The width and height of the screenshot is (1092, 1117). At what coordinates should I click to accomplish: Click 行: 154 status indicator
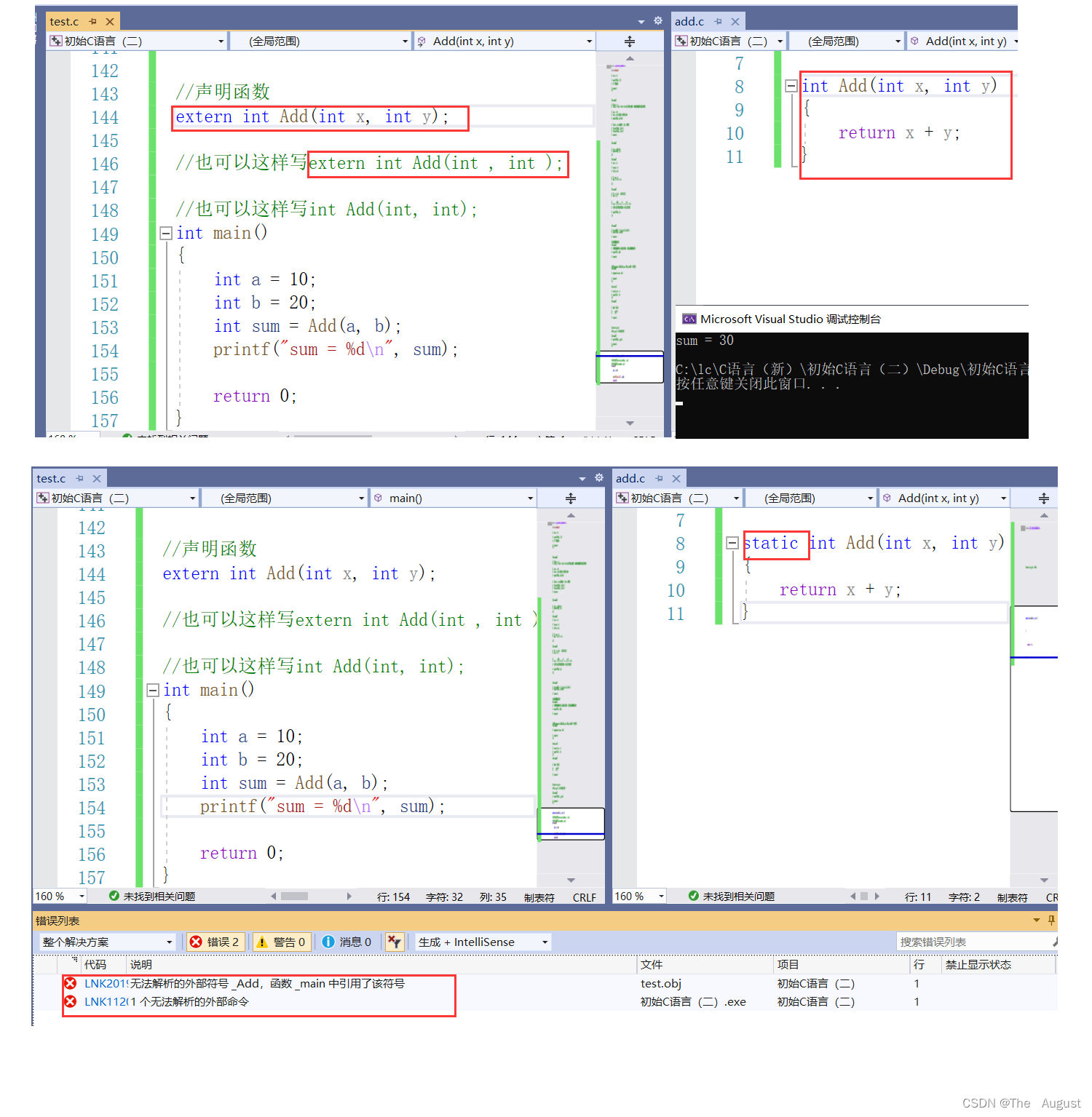point(393,897)
